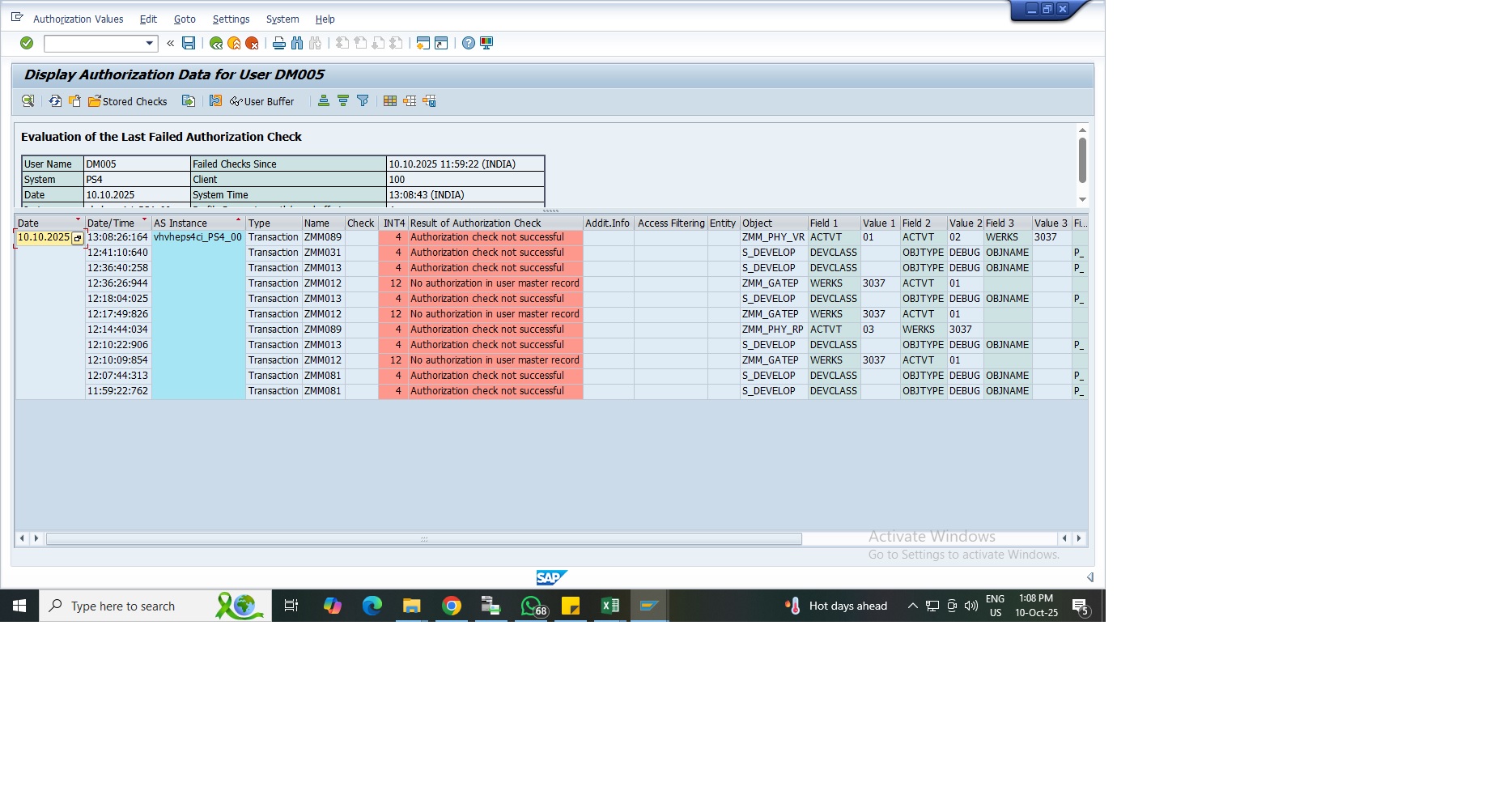Click the green Enter checkmark icon
Viewport: 1512px width, 787px height.
27,43
